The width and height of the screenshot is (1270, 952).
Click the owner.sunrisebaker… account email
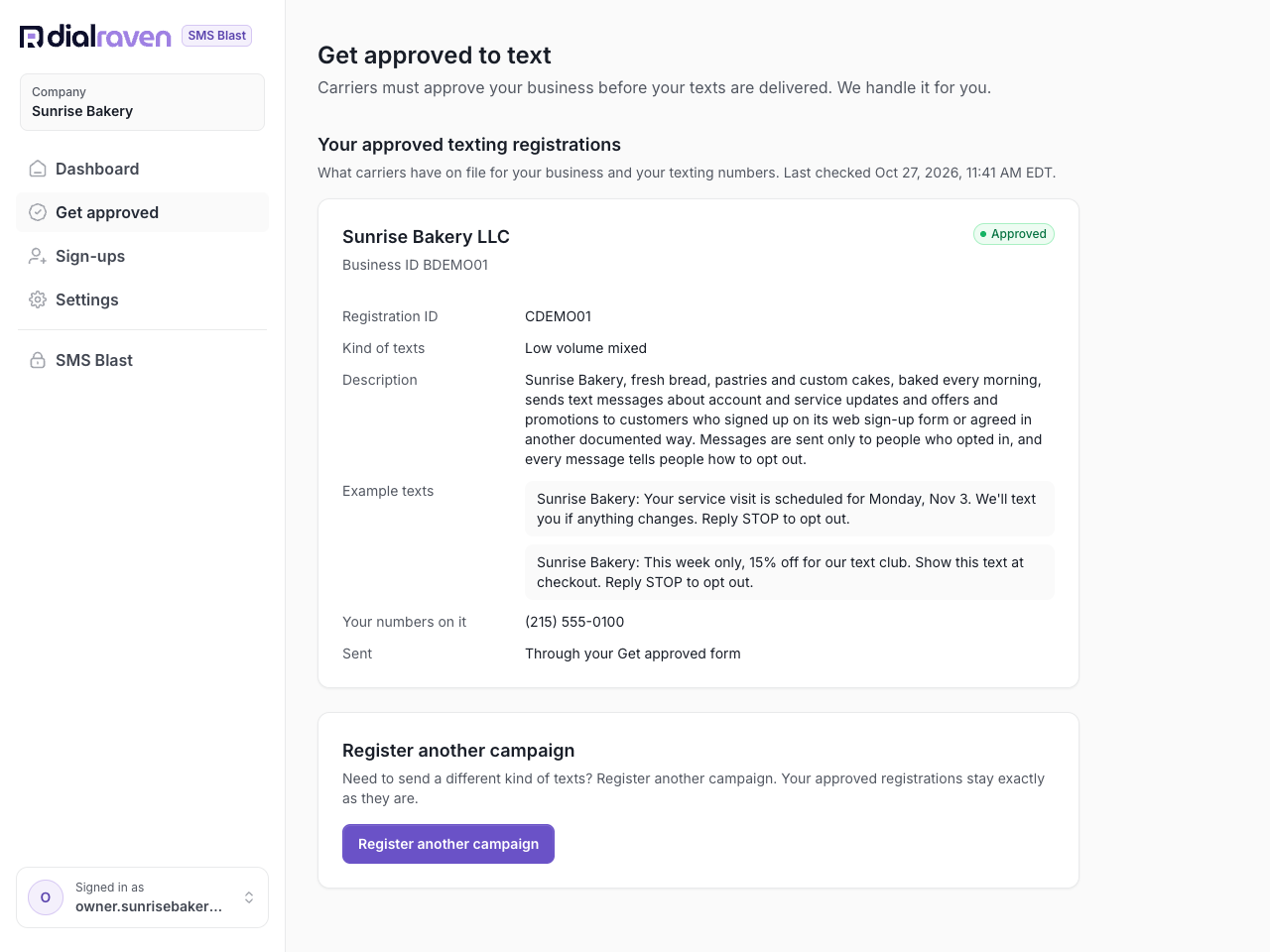tap(149, 906)
